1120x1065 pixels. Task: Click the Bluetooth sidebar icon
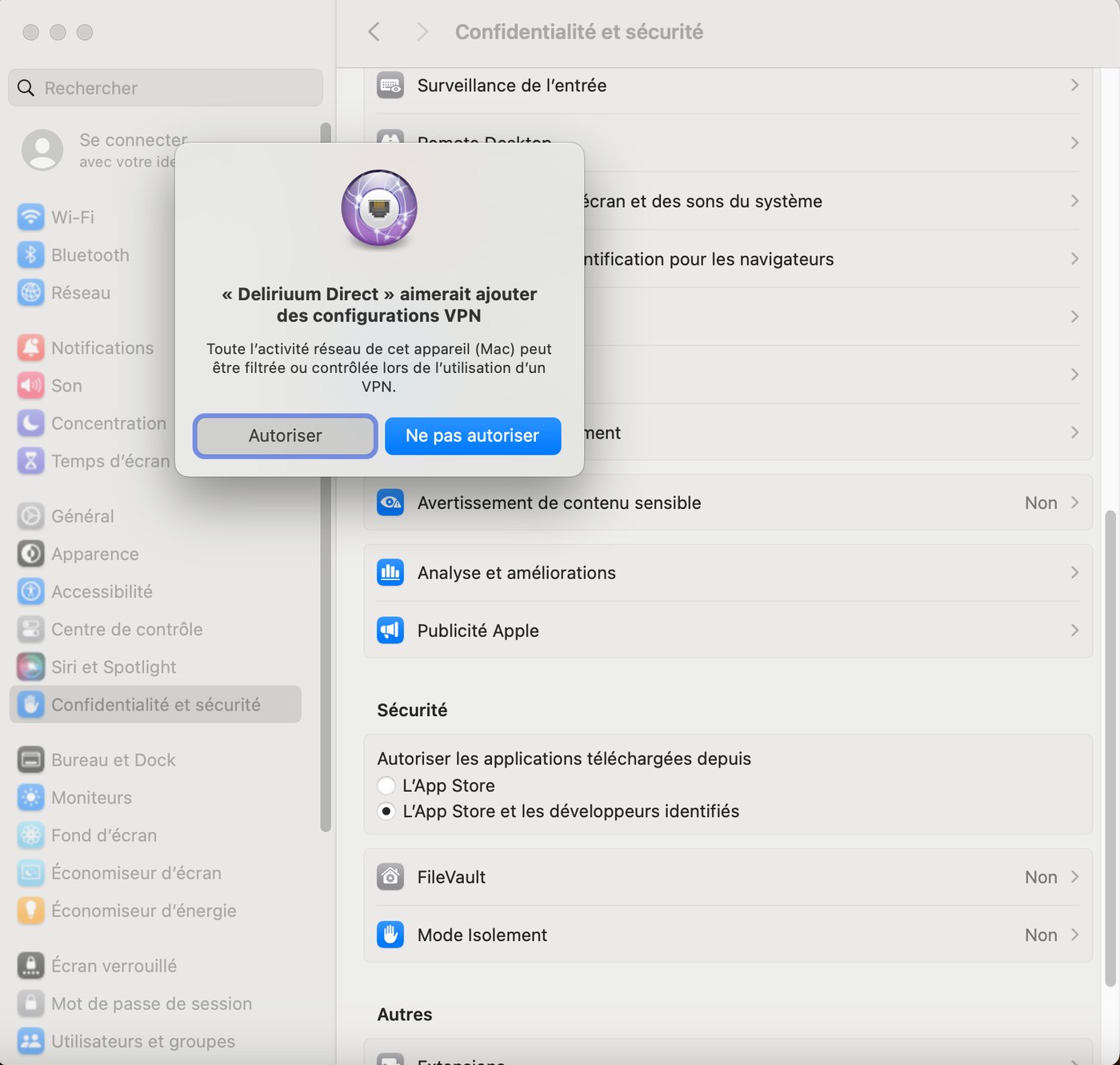[30, 254]
